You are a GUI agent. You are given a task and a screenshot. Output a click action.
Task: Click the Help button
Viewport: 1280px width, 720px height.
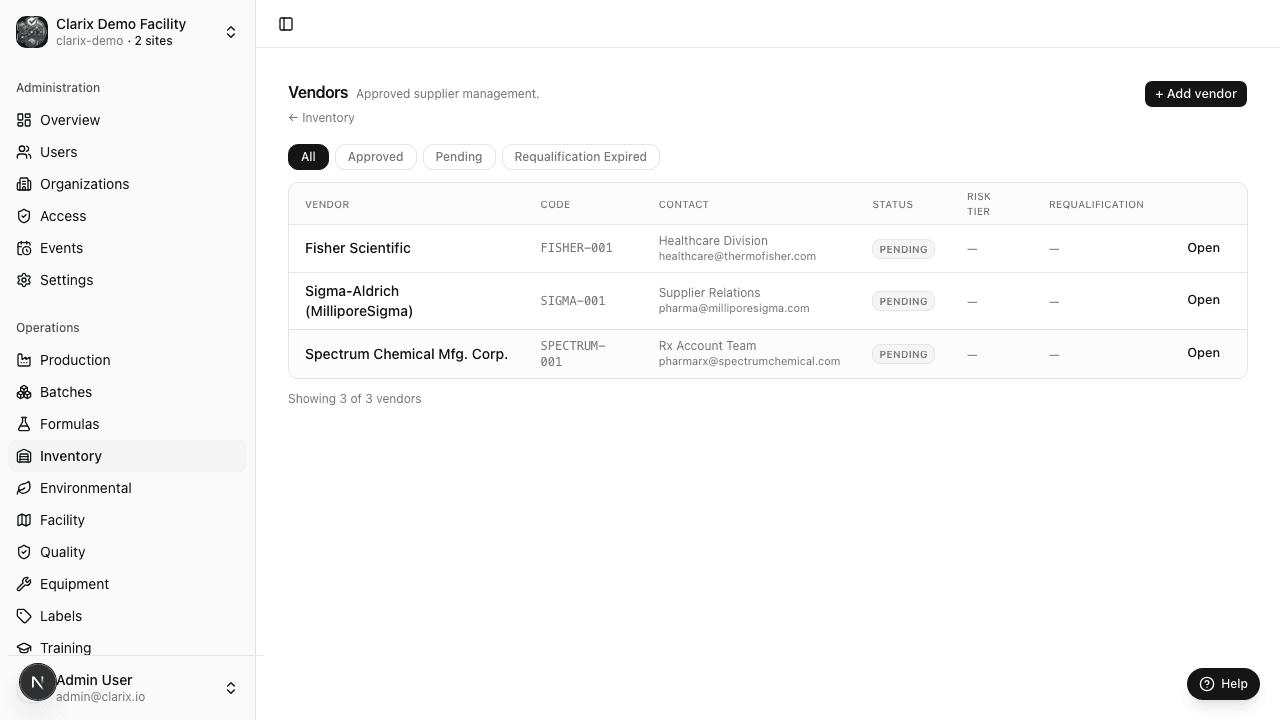1223,684
